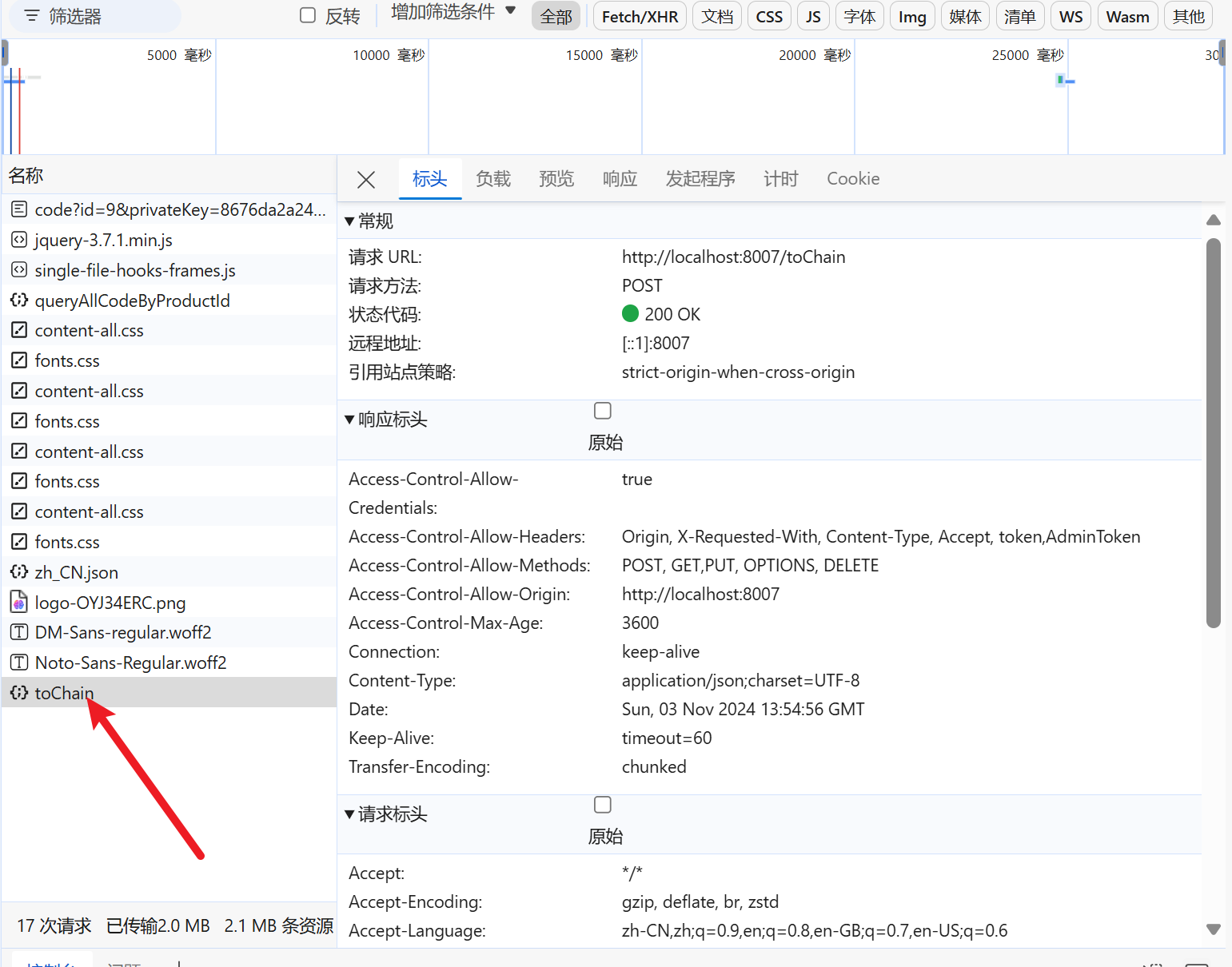The width and height of the screenshot is (1232, 967).
Task: Open the 响应 response tab
Action: 620,179
